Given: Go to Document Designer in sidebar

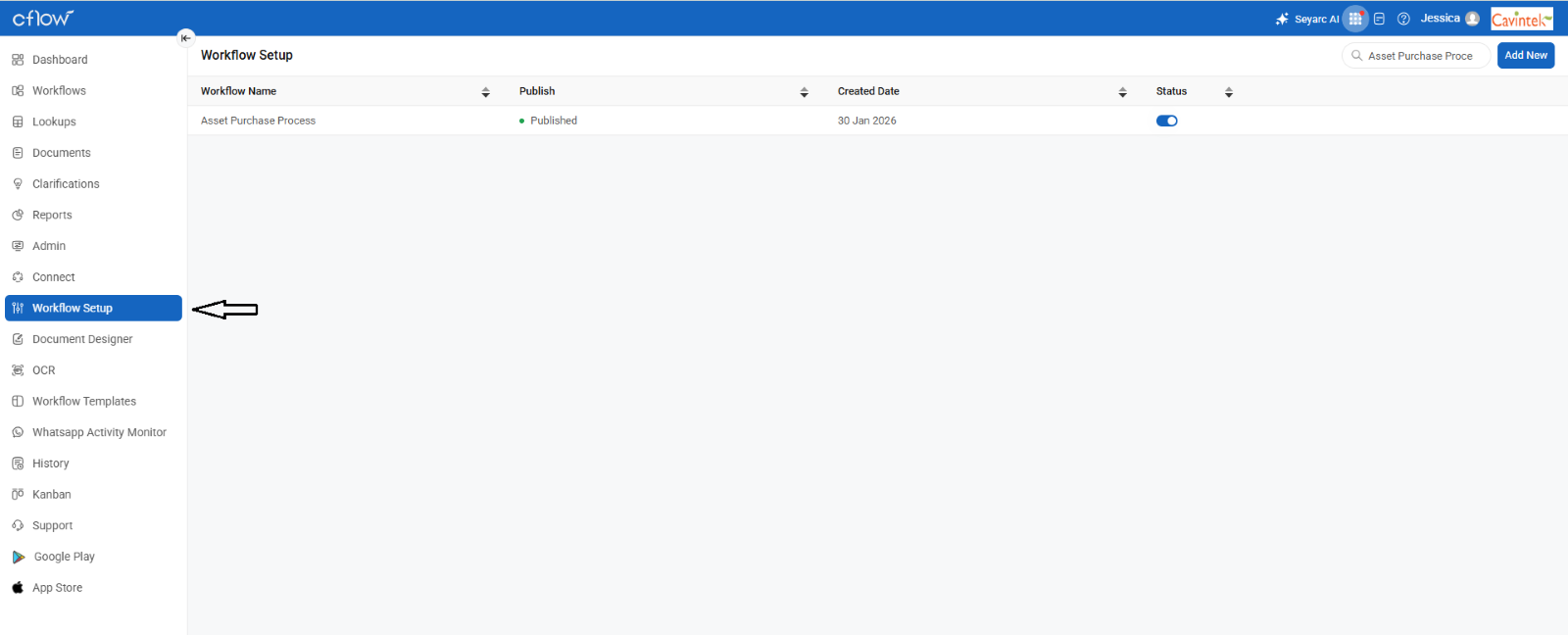Looking at the screenshot, I should (x=82, y=339).
